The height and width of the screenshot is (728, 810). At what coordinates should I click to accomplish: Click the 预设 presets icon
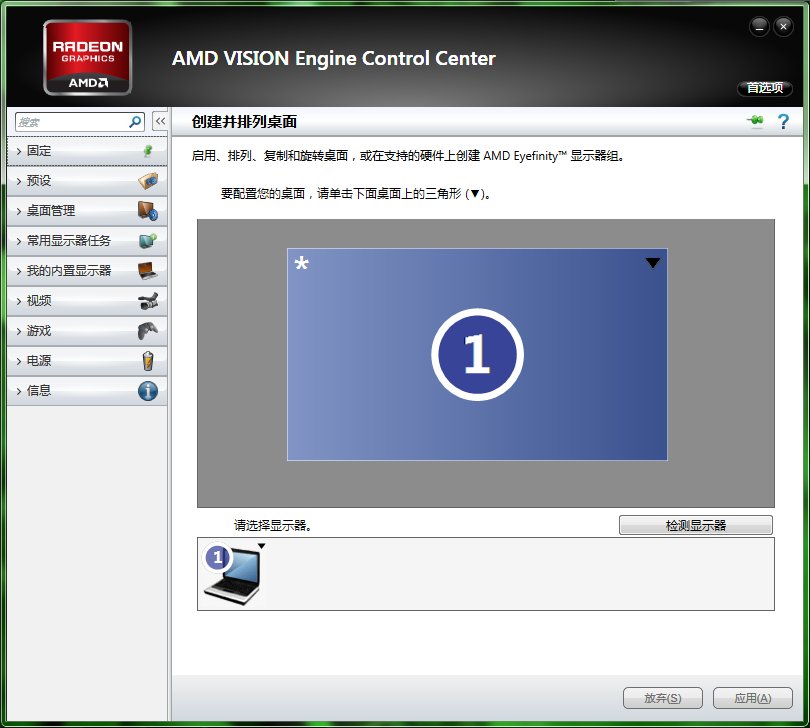coord(148,181)
